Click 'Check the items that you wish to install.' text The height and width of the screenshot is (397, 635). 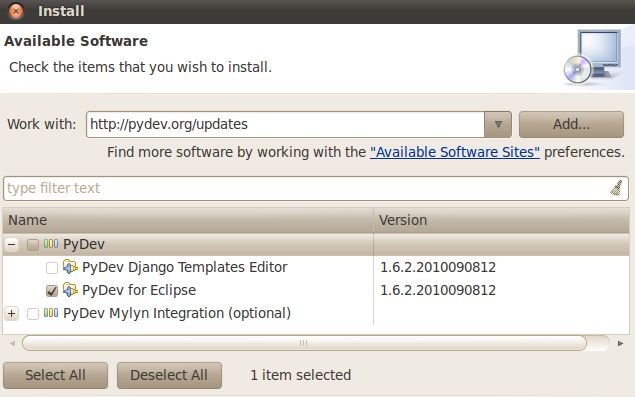pos(141,67)
